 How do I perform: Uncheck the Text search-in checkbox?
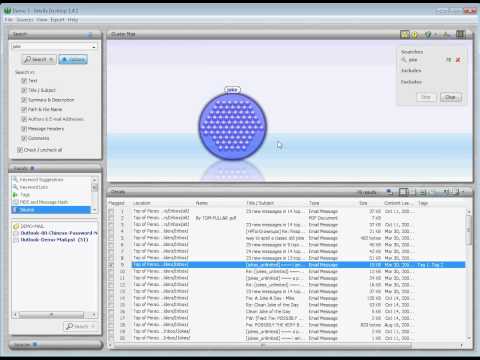tap(24, 81)
